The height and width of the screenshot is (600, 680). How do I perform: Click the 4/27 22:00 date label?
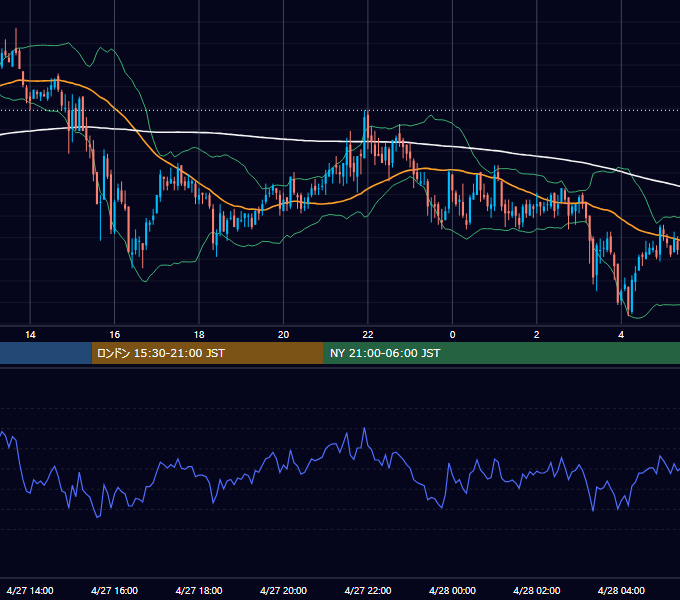point(368,590)
